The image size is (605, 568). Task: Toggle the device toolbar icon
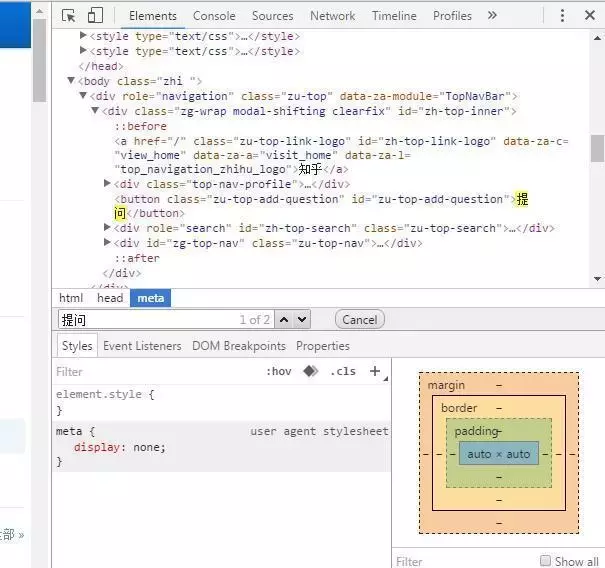[95, 16]
